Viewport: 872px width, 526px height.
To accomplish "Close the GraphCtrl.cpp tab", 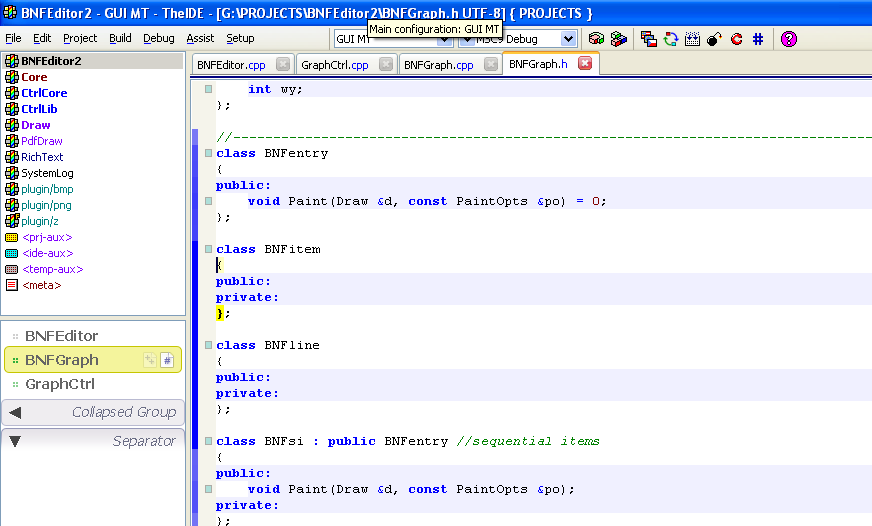I will tap(386, 64).
